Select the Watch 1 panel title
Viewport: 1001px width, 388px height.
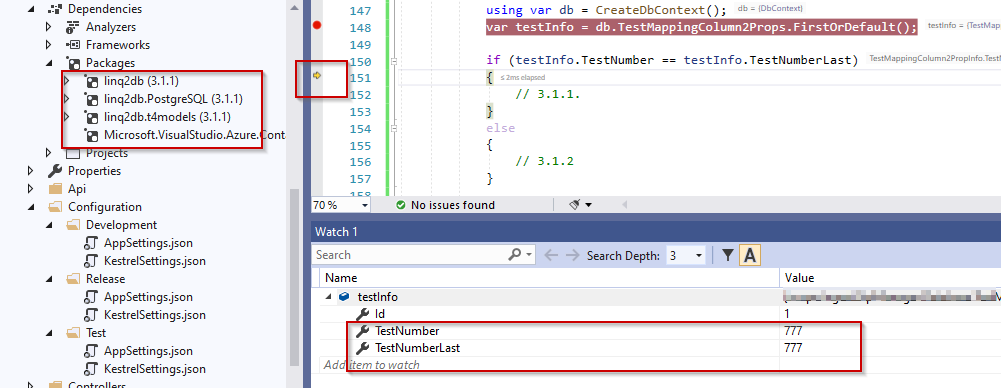click(336, 232)
